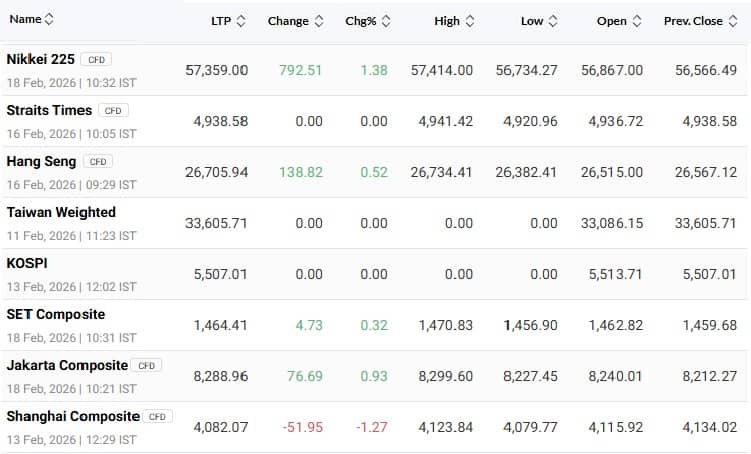Select the Nikkei low value 56,734.27

pyautogui.click(x=526, y=70)
